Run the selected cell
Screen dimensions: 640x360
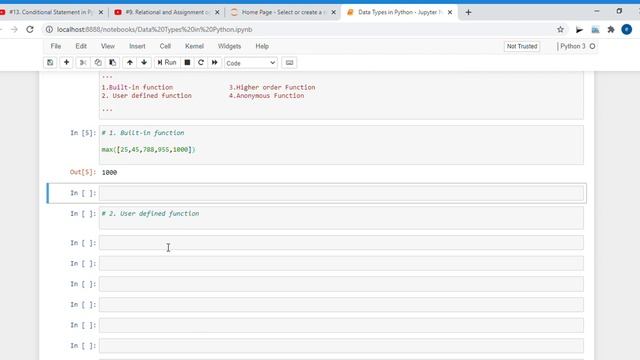coord(167,62)
